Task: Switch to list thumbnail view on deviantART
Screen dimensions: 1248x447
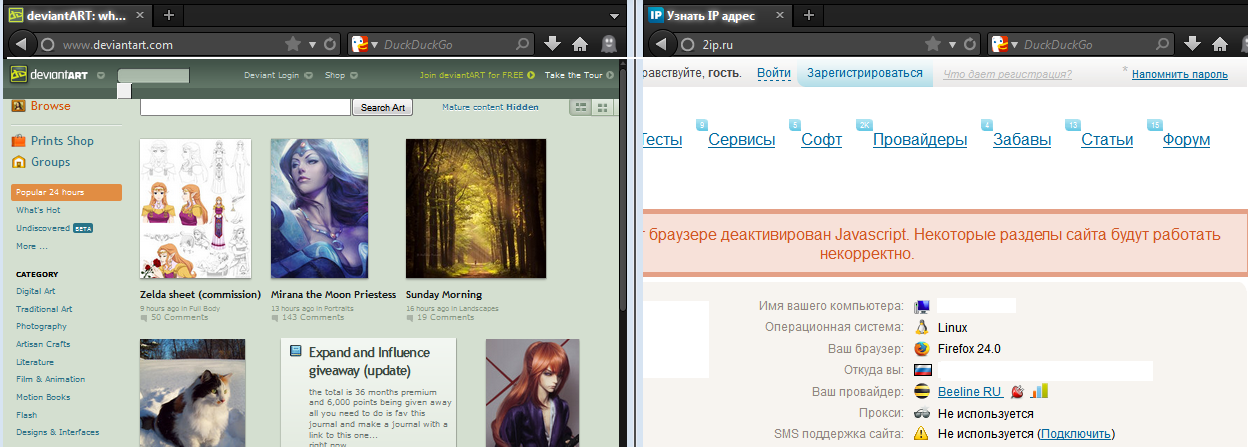Action: click(x=581, y=107)
